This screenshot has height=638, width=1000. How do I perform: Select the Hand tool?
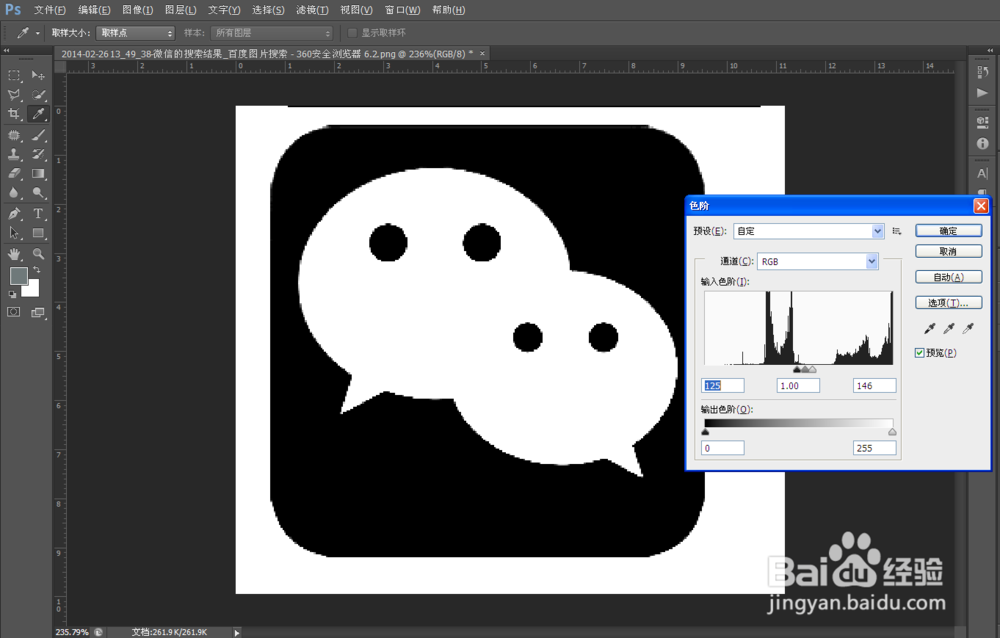[14, 254]
